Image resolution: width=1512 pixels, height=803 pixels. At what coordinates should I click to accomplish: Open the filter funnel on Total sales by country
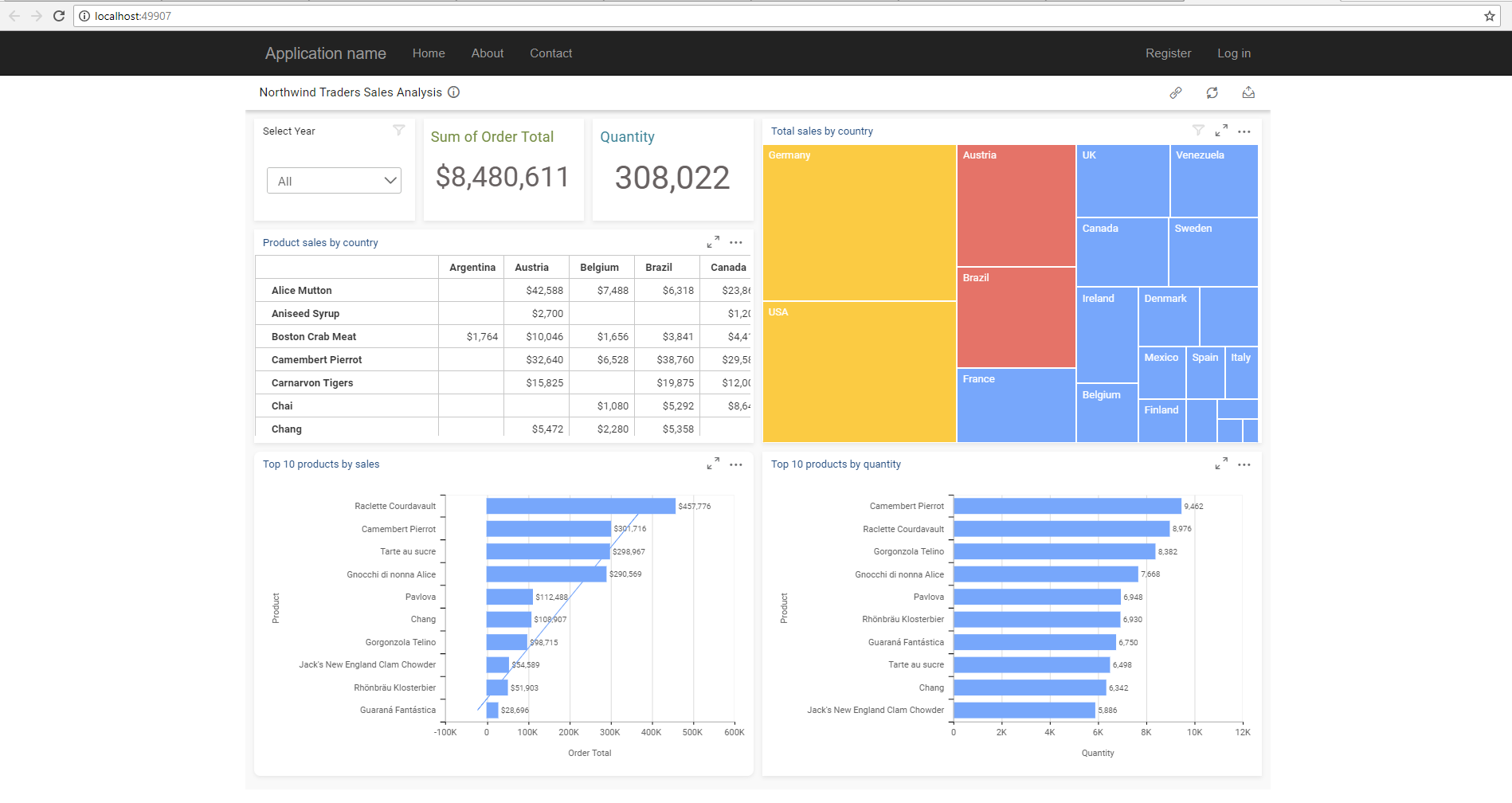[1198, 130]
